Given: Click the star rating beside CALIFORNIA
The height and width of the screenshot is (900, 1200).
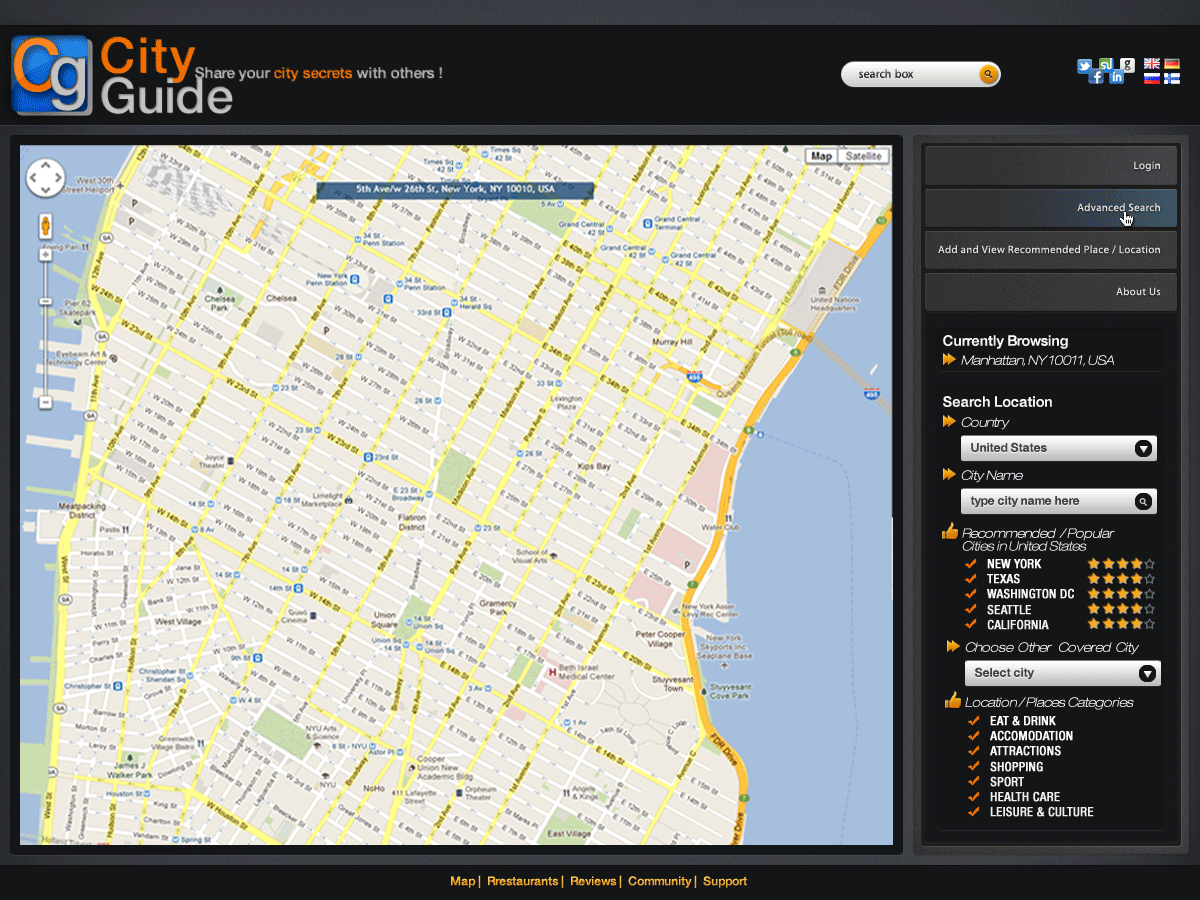Looking at the screenshot, I should tap(1121, 624).
